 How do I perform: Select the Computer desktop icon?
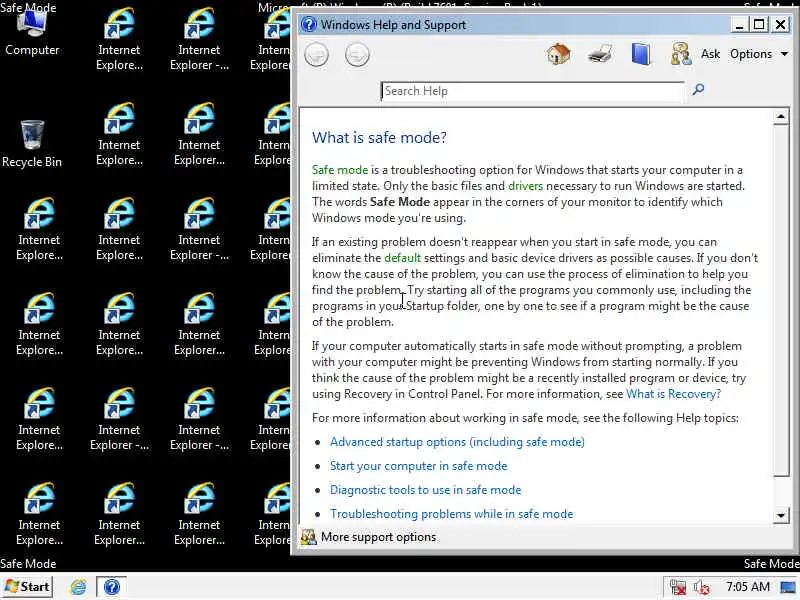[32, 32]
